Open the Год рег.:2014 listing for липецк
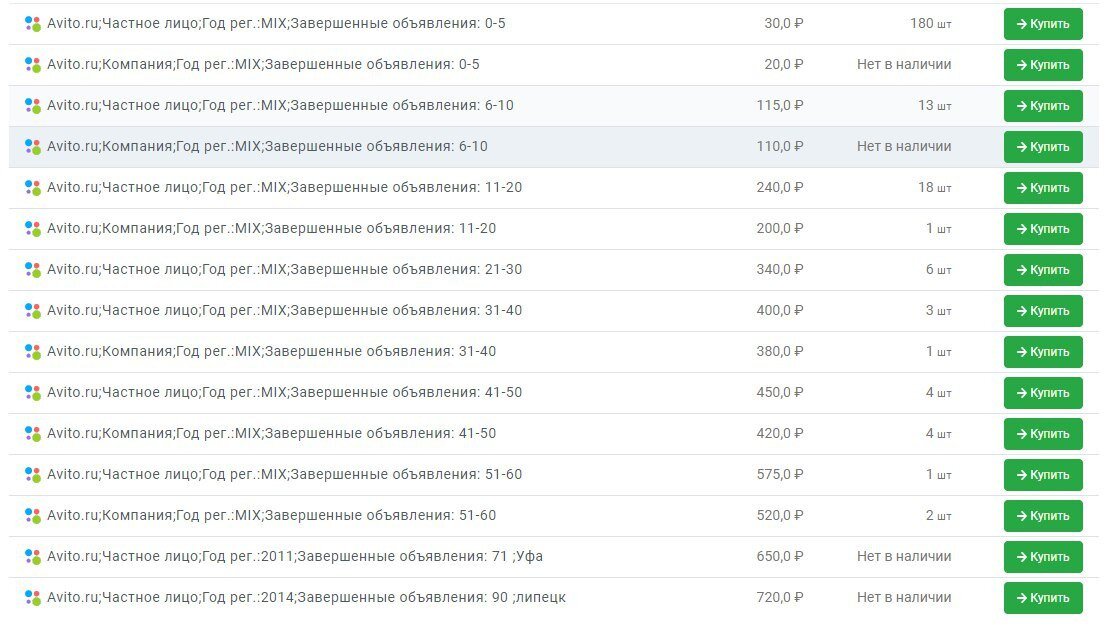 (x=307, y=597)
